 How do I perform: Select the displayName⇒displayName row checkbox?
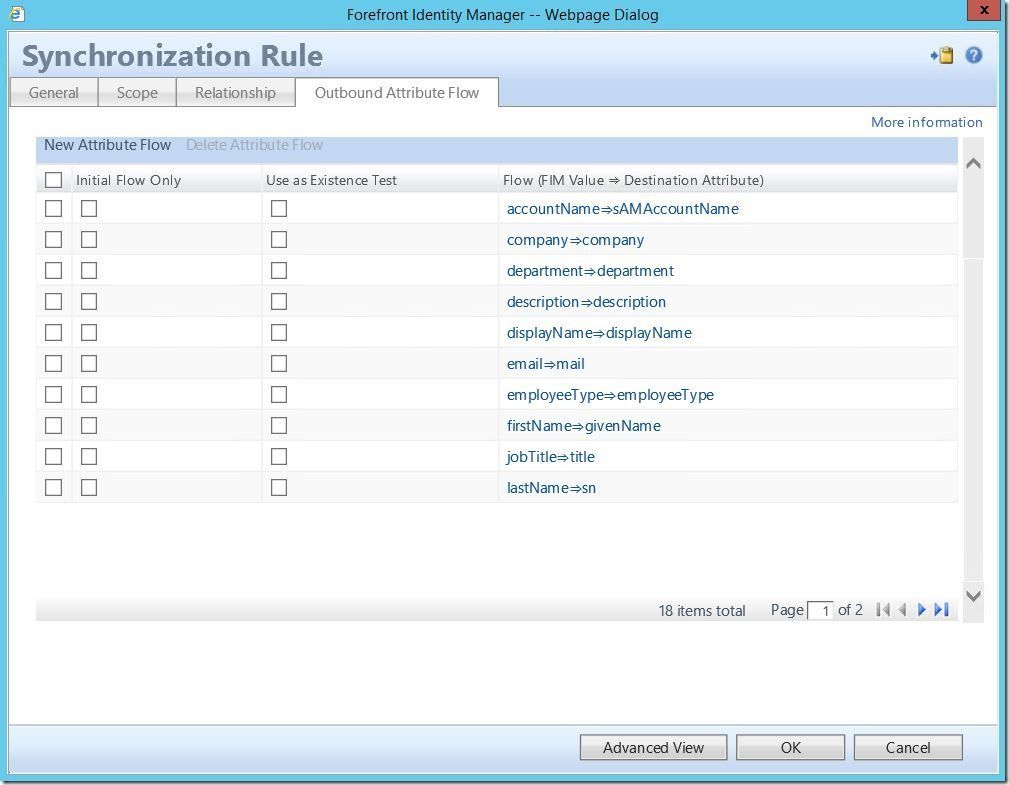pos(53,332)
